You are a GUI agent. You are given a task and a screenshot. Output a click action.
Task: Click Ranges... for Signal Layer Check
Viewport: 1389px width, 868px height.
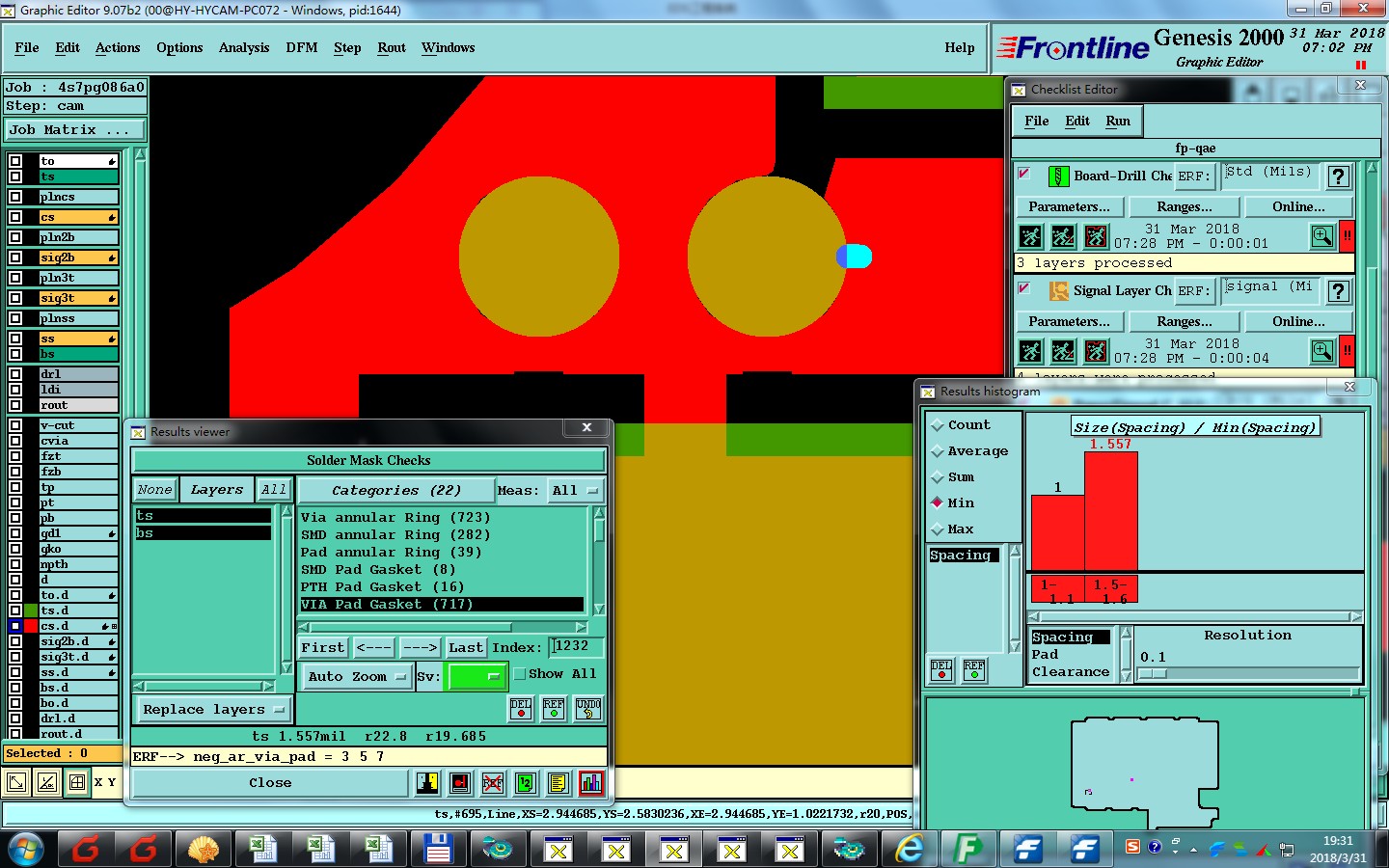click(x=1185, y=321)
